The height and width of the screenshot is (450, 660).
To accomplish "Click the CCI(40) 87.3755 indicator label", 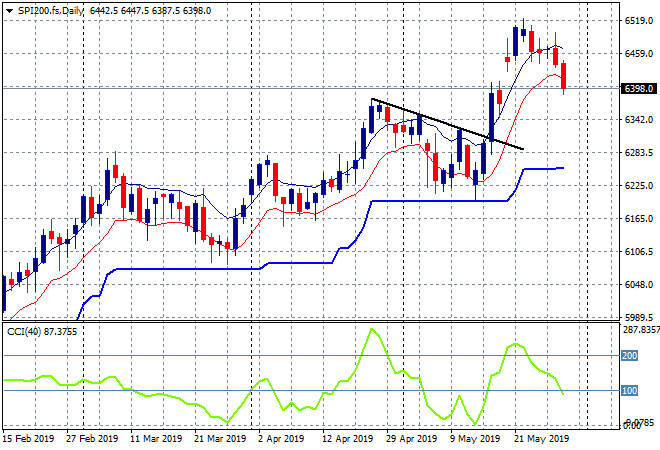I will (42, 332).
